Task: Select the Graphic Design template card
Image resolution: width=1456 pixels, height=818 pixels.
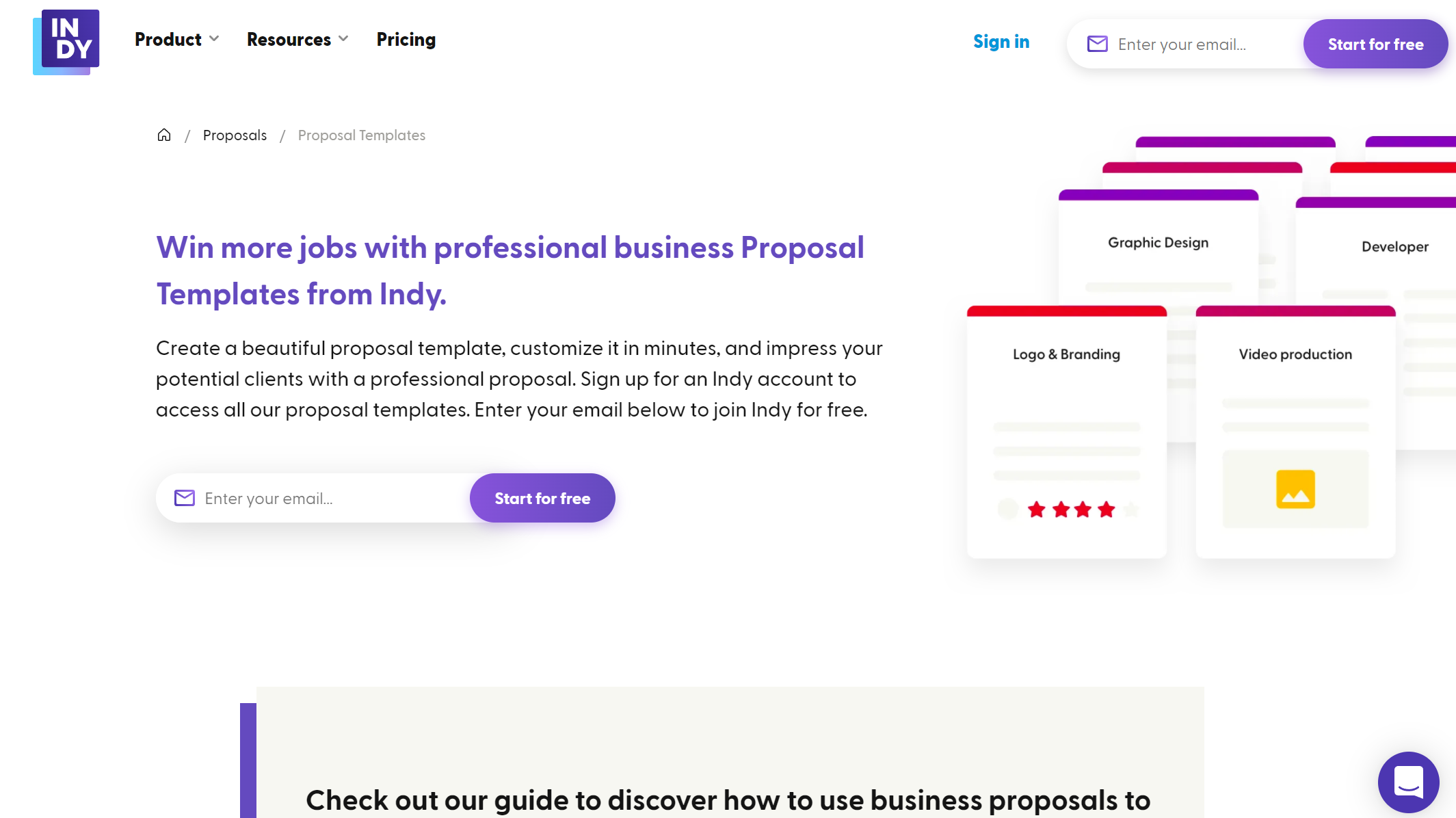Action: (x=1158, y=243)
